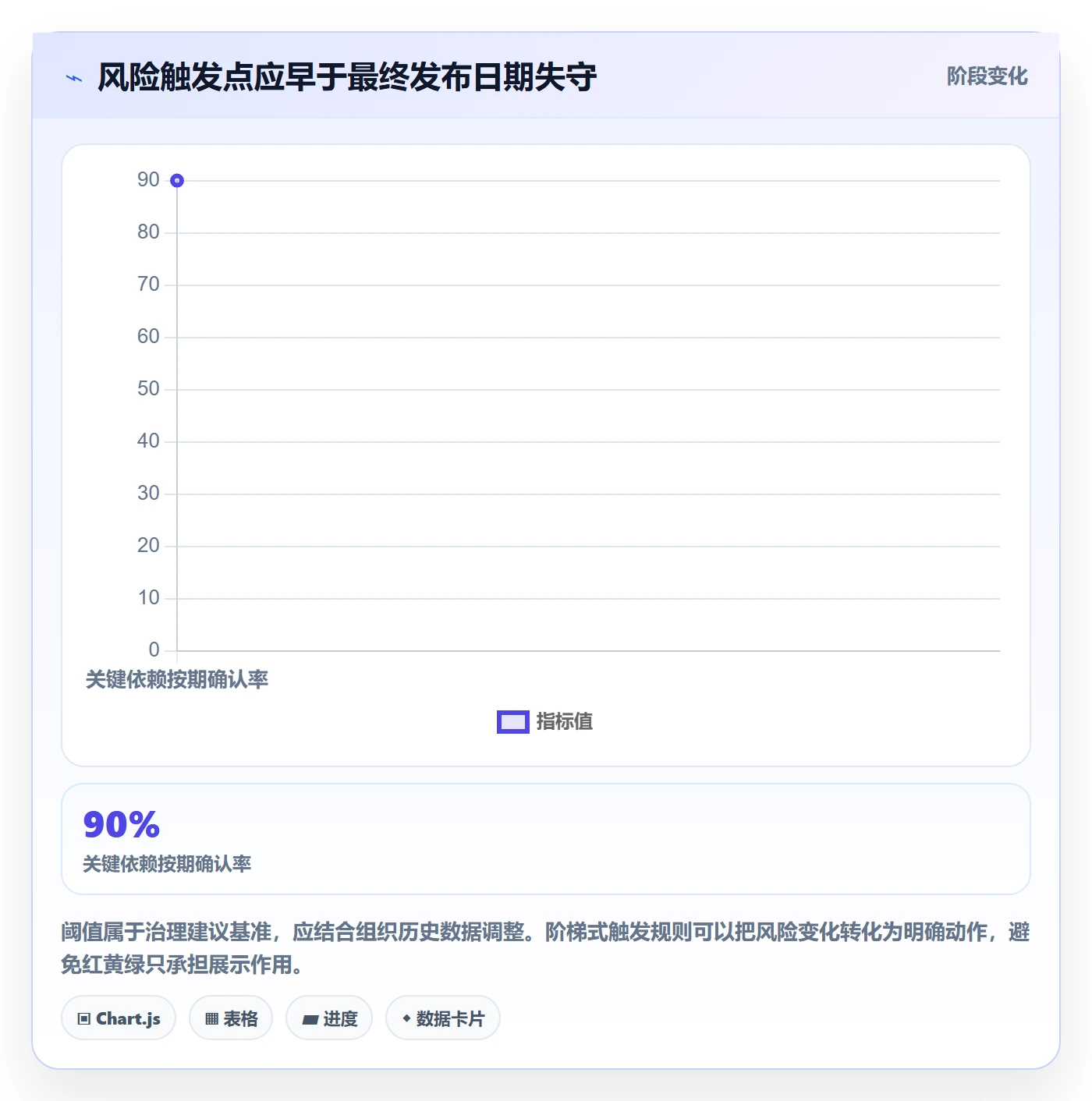The height and width of the screenshot is (1101, 1092).
Task: Click the big 90% metric value
Action: coord(122,824)
